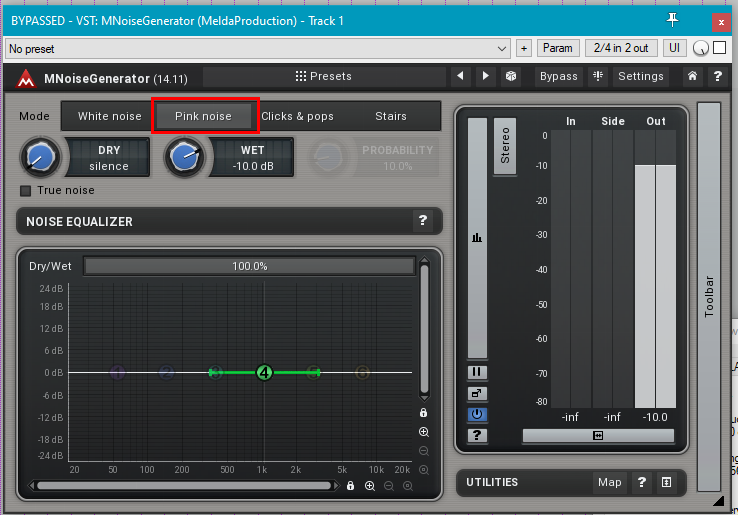Select equalizer band 3 node

216,372
